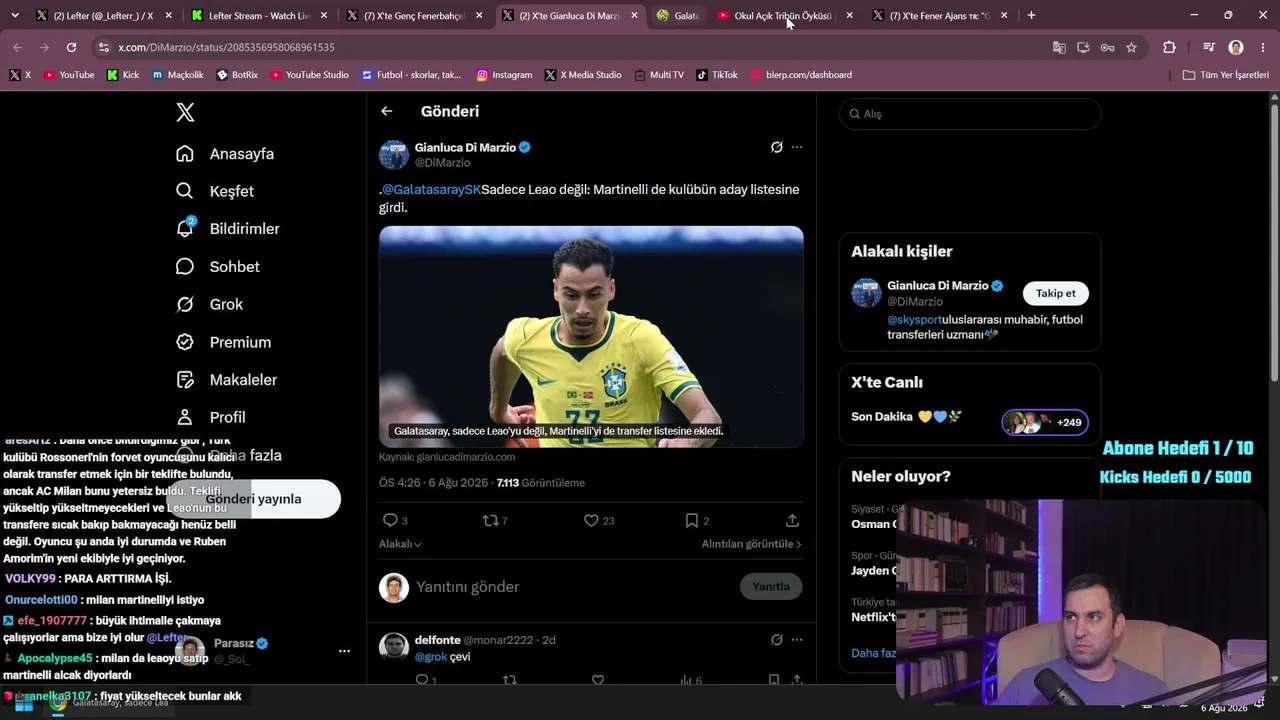Click the Chrome taskbar icon

(58, 703)
